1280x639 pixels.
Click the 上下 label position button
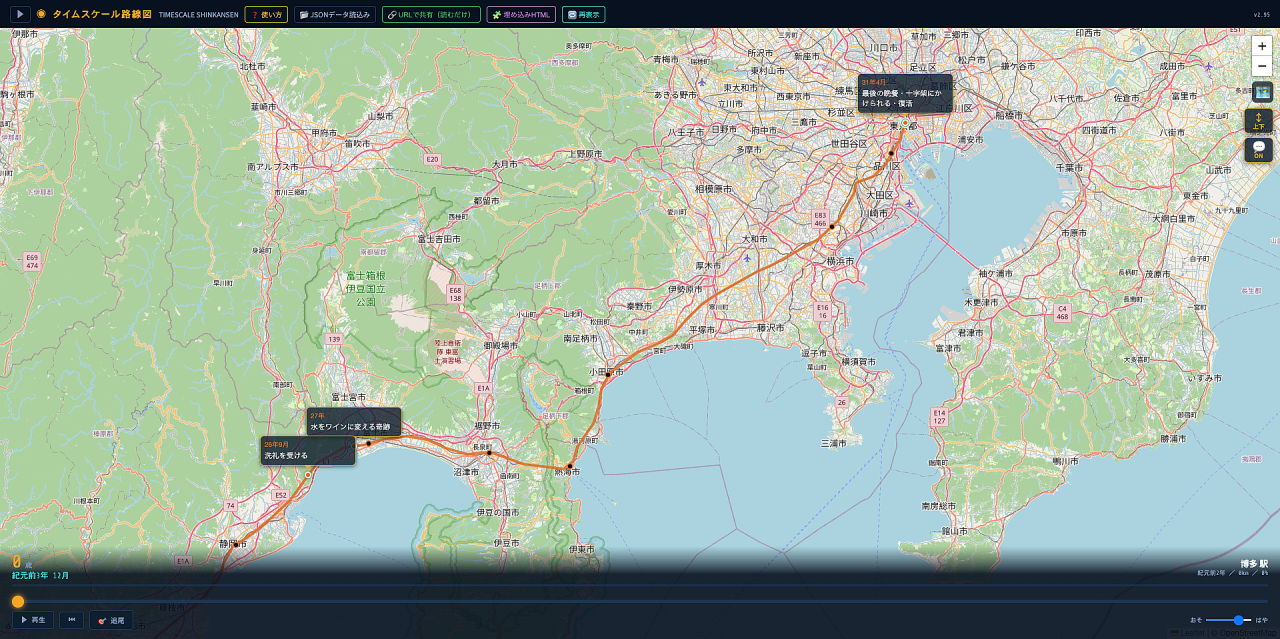(1258, 121)
